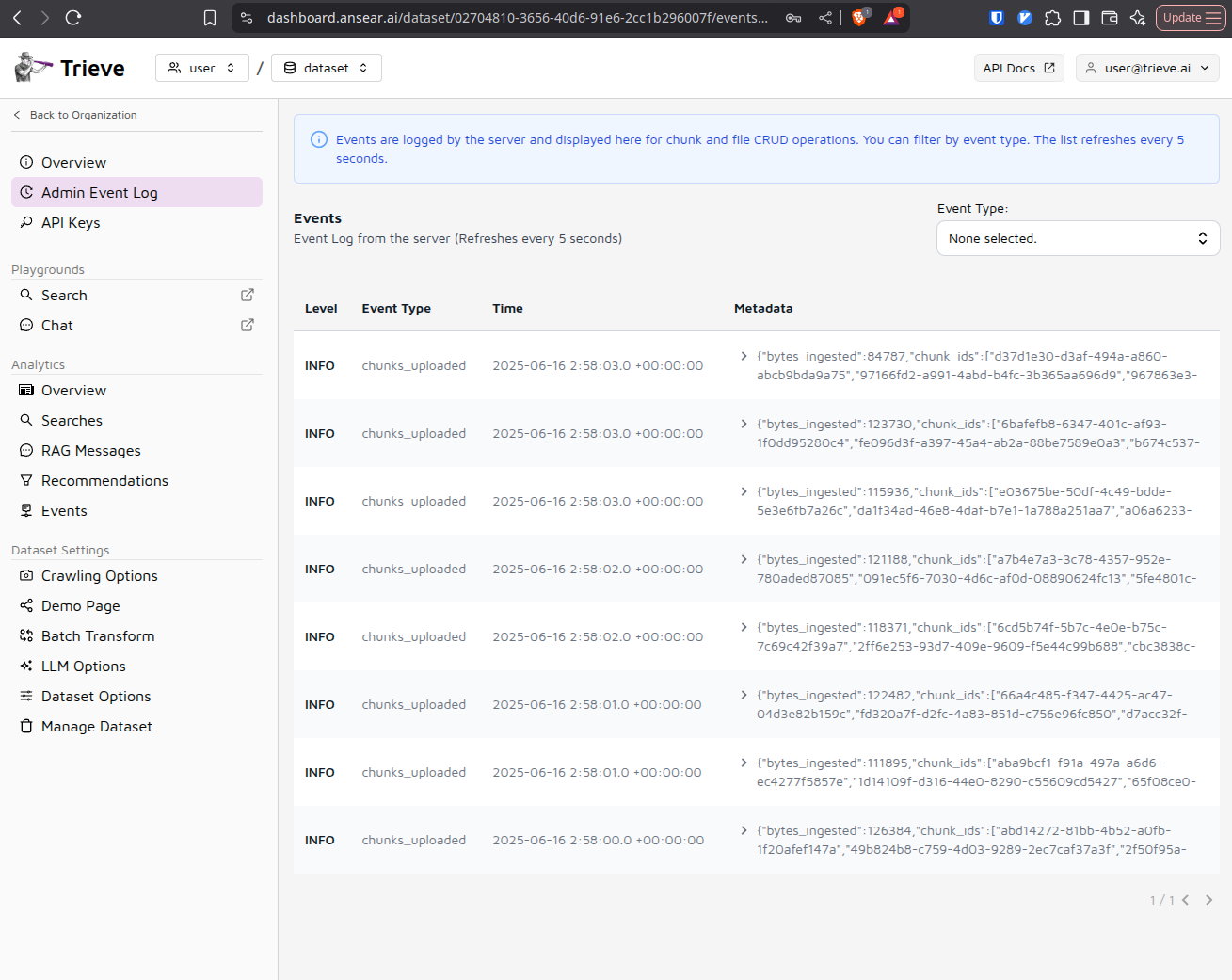Expand metadata of bytes_ingested 118371 row
This screenshot has width=1232, height=980.
point(744,627)
